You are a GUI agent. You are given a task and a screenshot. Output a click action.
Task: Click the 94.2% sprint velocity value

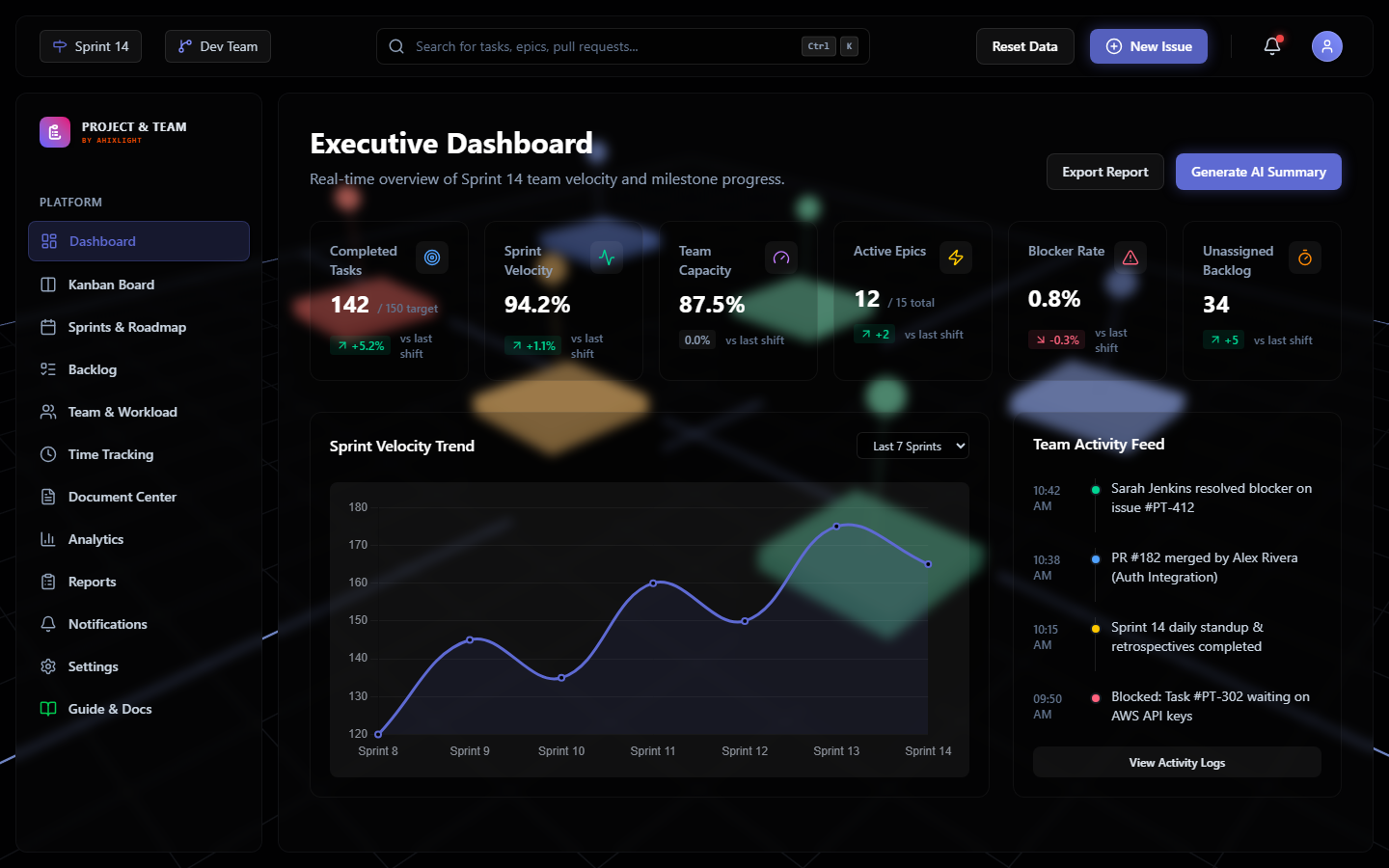click(537, 305)
